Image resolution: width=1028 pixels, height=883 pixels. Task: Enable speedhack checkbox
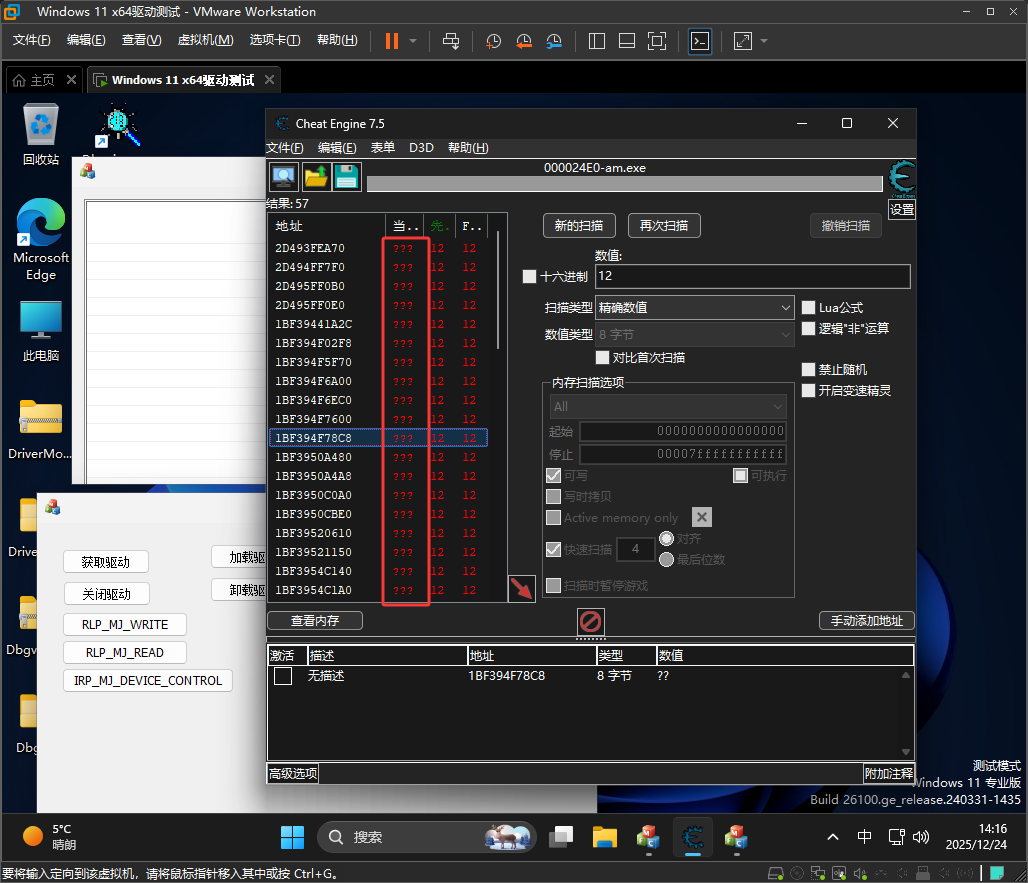point(808,391)
